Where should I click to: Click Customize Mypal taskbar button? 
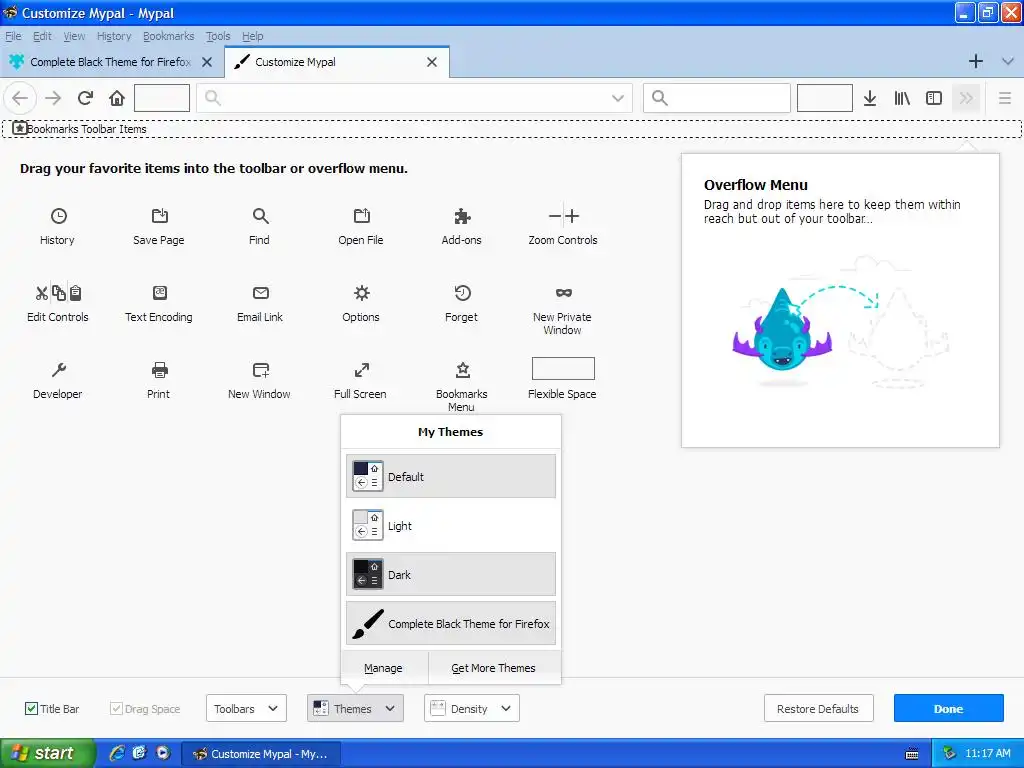pos(260,754)
